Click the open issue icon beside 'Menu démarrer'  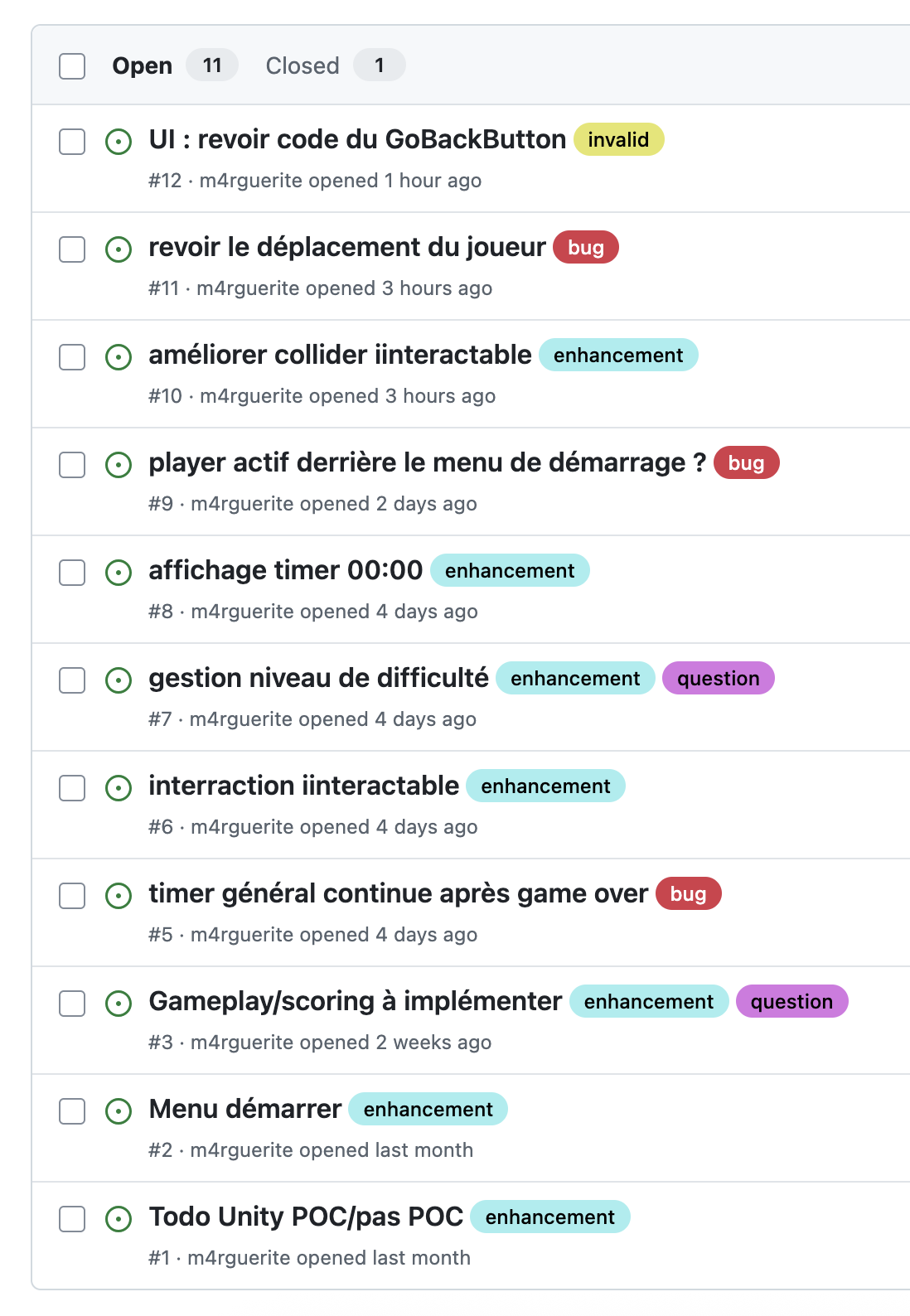click(x=119, y=1110)
